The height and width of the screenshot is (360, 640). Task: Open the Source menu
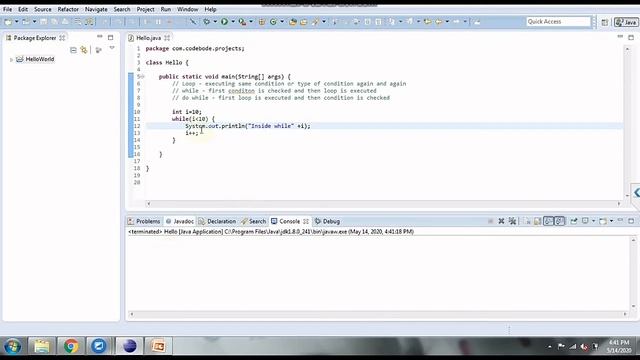[42, 9]
